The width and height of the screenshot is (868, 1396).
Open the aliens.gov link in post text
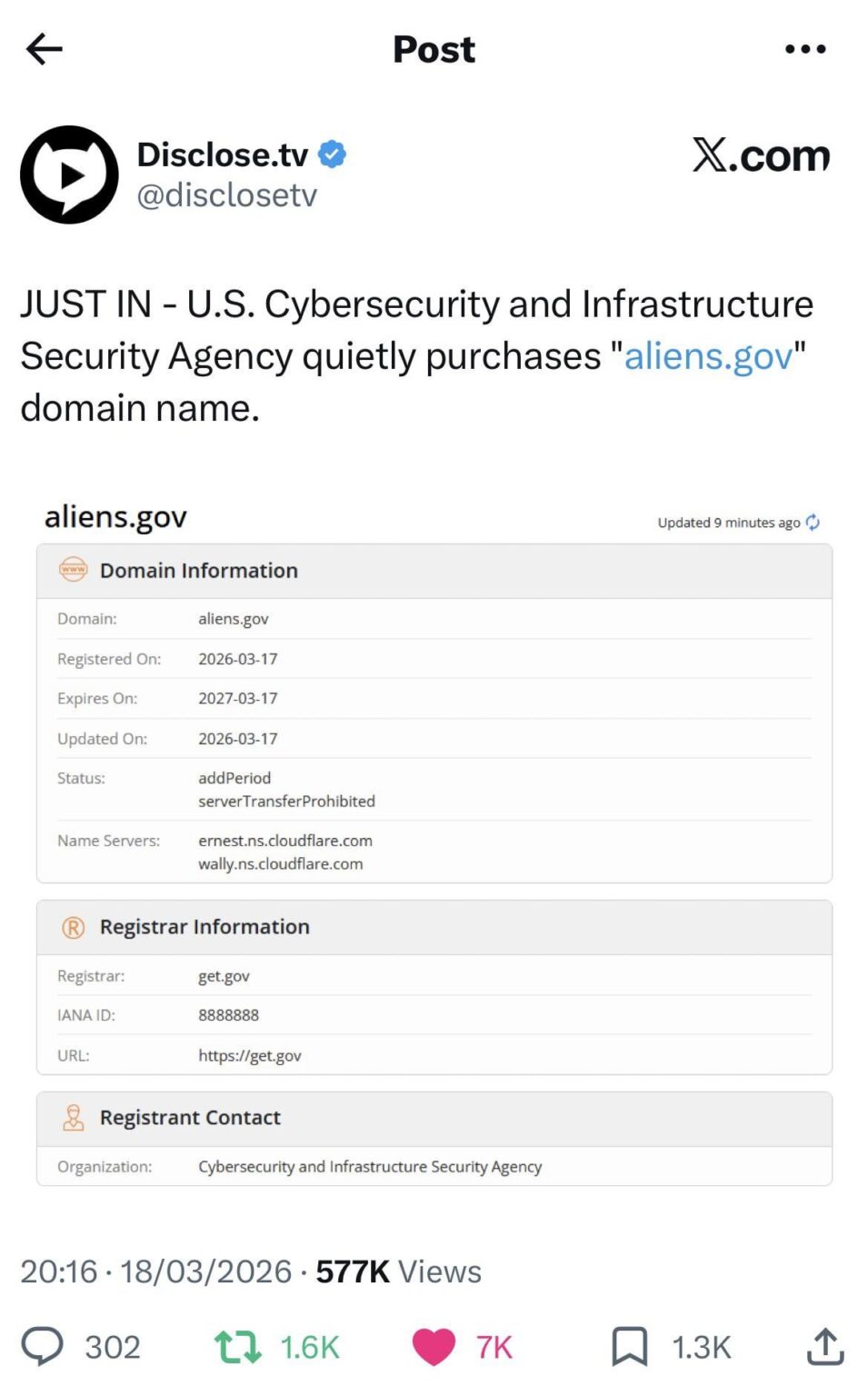click(708, 356)
